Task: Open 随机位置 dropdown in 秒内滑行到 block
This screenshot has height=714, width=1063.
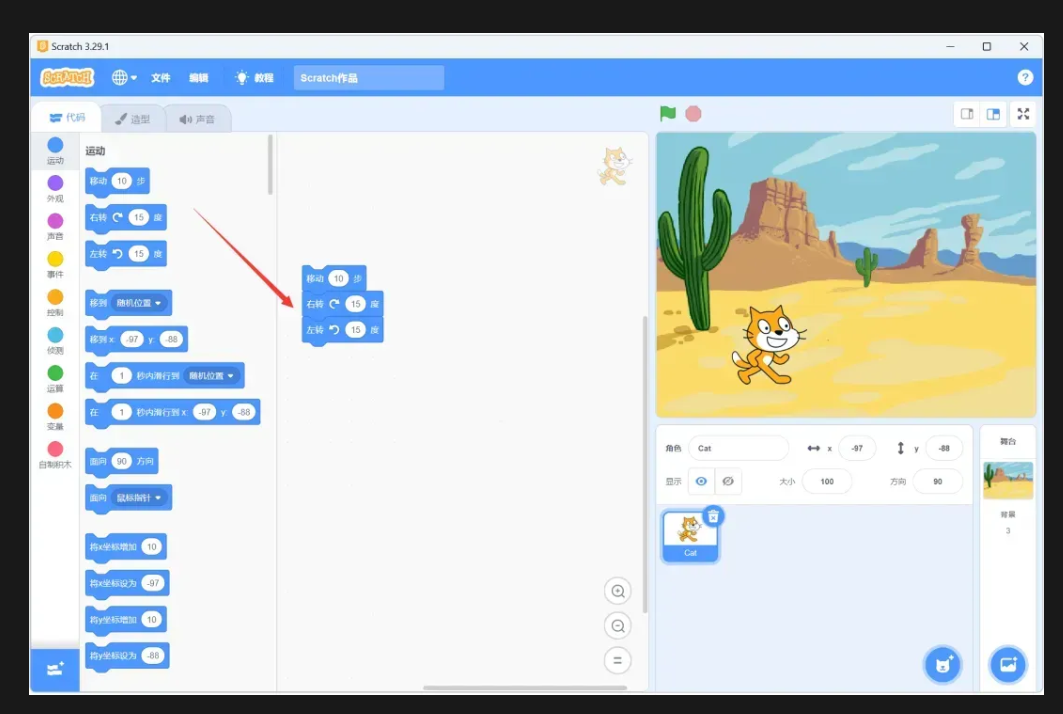Action: (x=212, y=376)
